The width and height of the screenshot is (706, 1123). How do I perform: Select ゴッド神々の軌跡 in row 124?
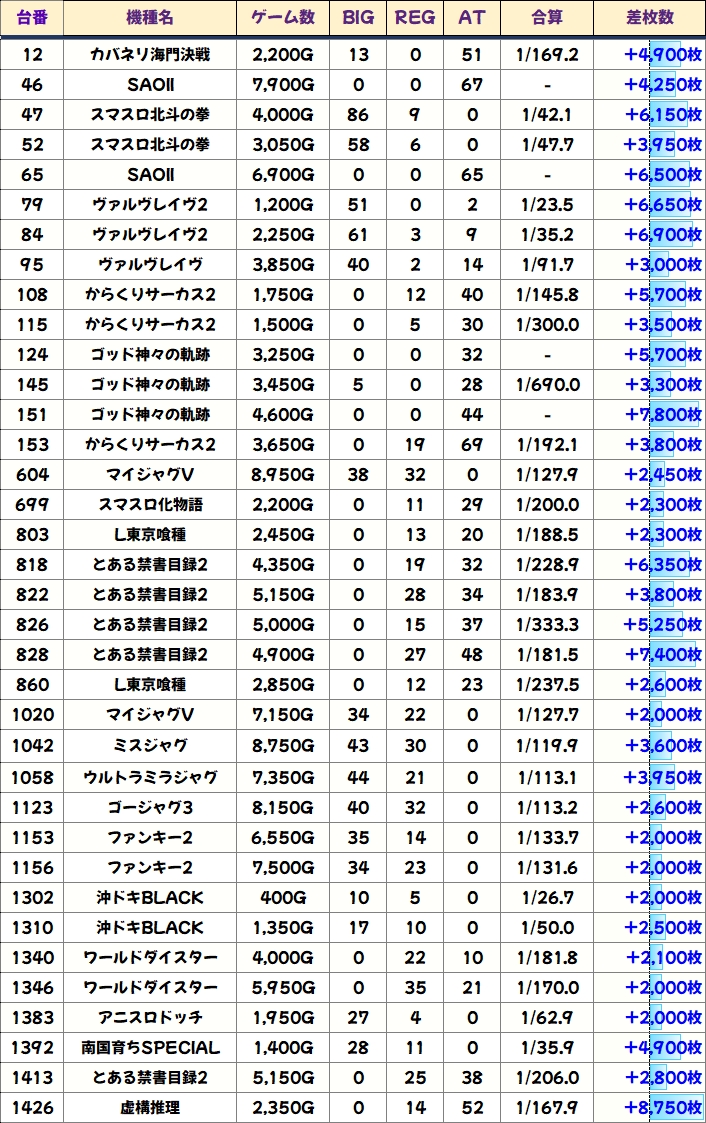pyautogui.click(x=150, y=355)
